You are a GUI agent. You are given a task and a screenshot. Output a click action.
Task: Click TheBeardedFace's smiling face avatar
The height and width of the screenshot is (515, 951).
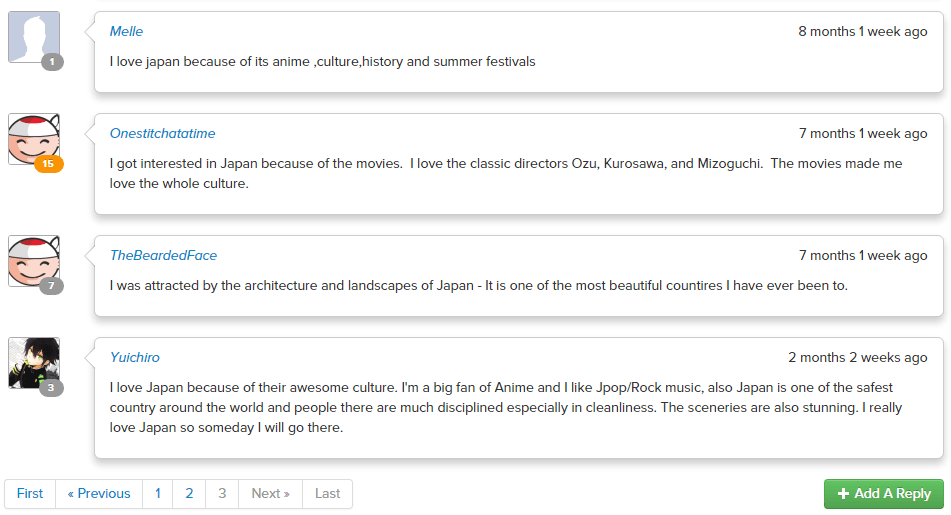pyautogui.click(x=34, y=261)
